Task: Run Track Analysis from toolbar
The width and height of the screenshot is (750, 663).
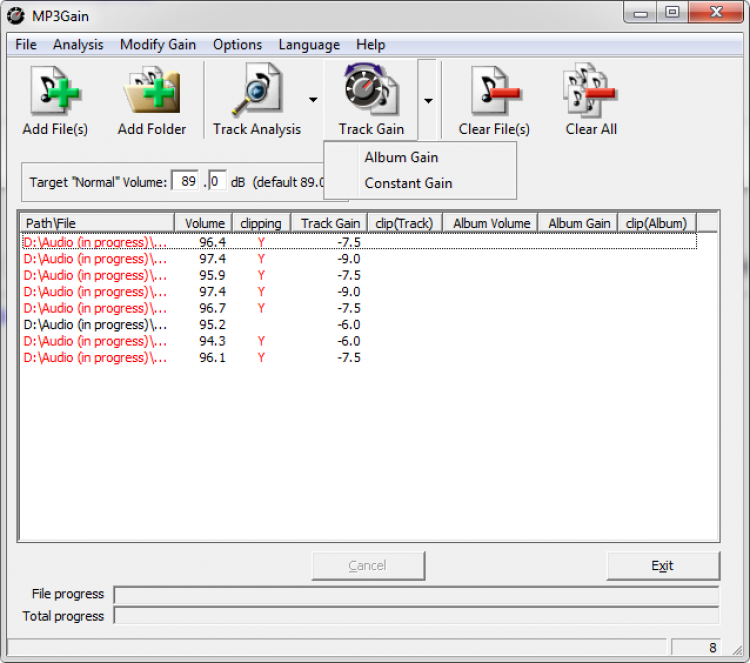Action: [x=257, y=100]
